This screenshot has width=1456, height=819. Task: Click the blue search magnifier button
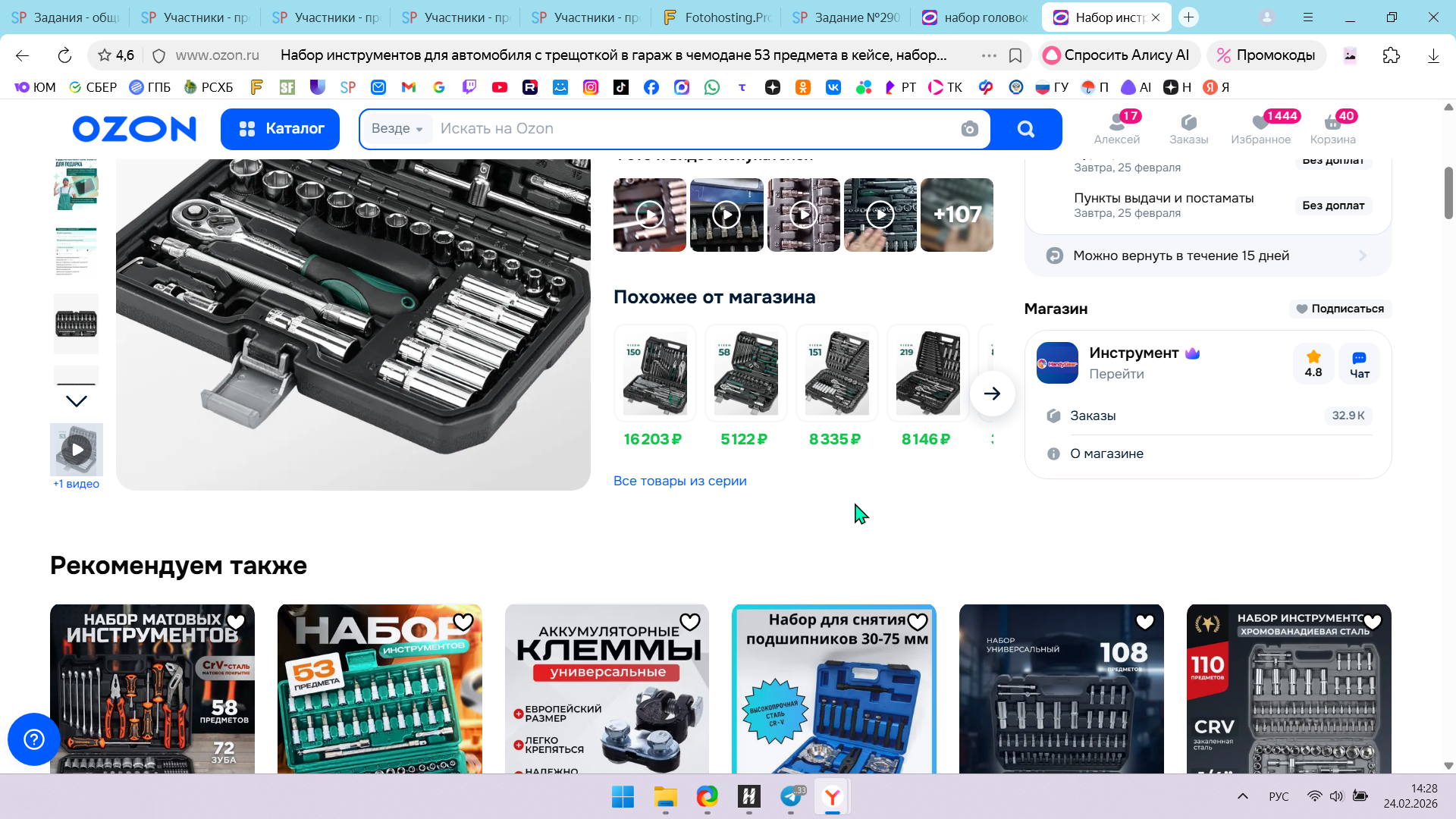pos(1025,129)
